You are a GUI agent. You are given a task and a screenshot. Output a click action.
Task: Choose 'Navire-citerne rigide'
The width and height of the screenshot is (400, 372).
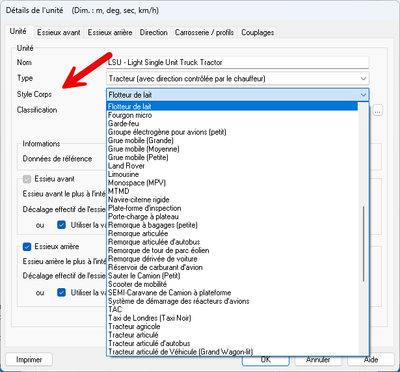232,200
